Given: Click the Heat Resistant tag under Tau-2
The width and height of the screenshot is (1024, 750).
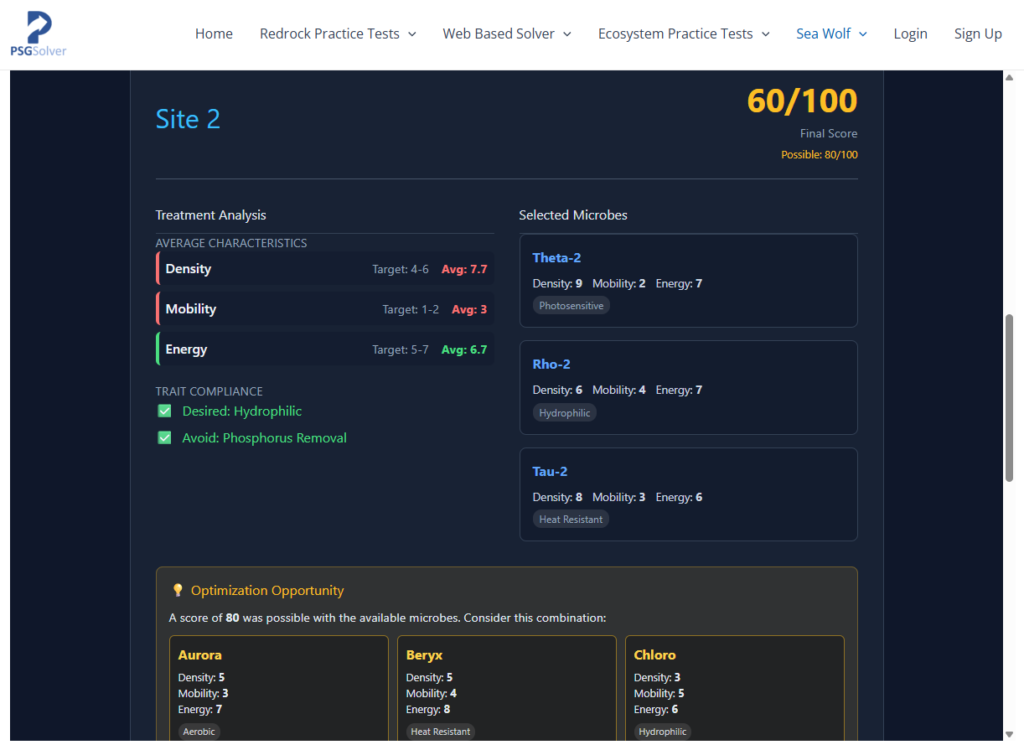Looking at the screenshot, I should [x=571, y=520].
